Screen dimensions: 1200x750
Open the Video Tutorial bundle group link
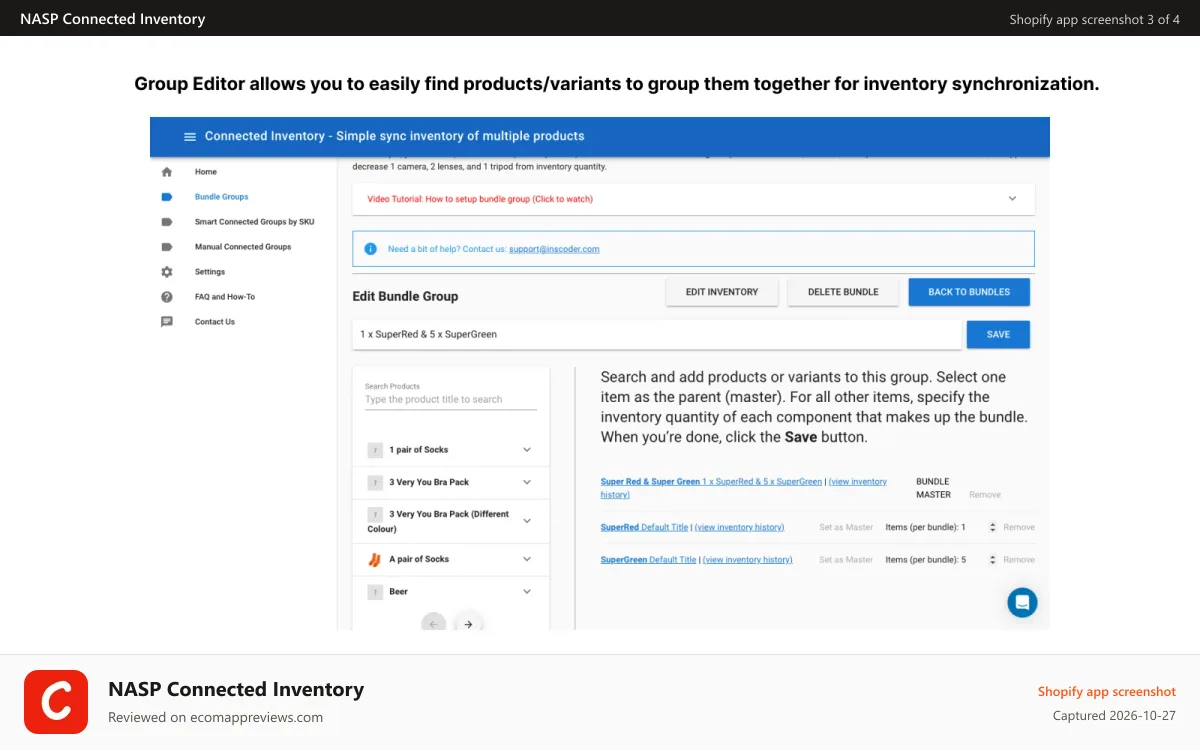point(480,199)
